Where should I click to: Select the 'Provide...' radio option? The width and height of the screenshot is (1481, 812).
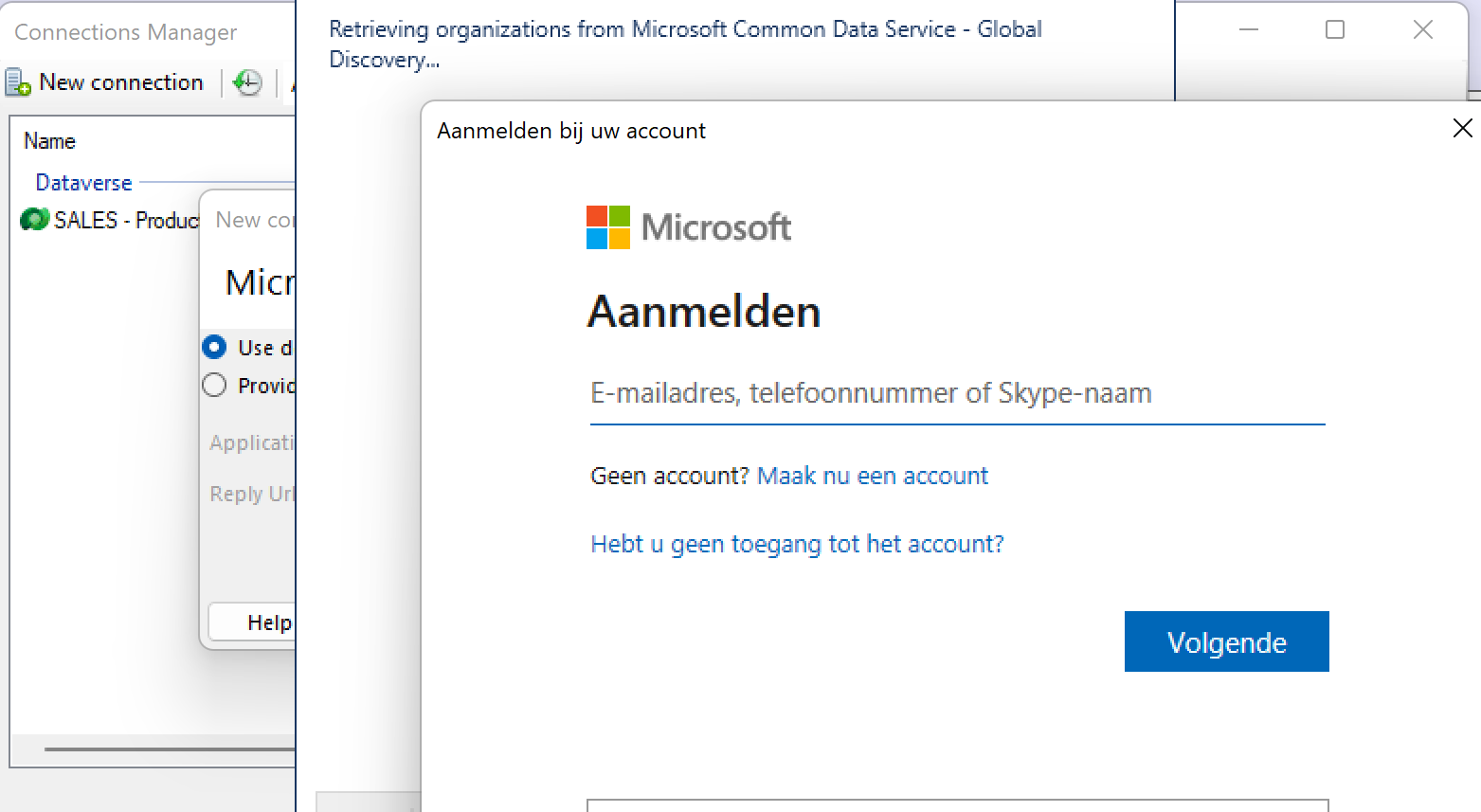[214, 385]
